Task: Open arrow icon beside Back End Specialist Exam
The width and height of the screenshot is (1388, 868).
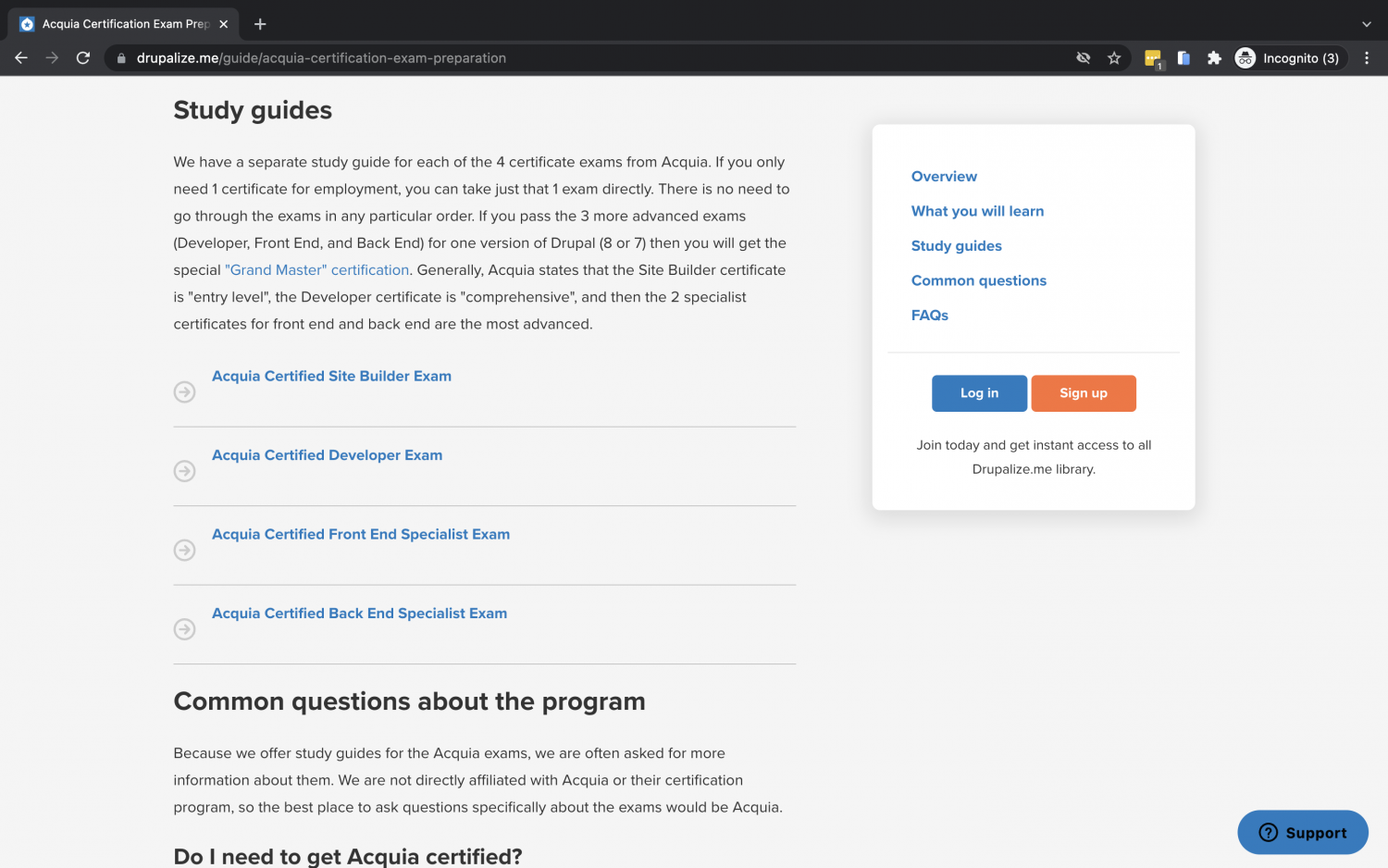Action: coord(184,629)
